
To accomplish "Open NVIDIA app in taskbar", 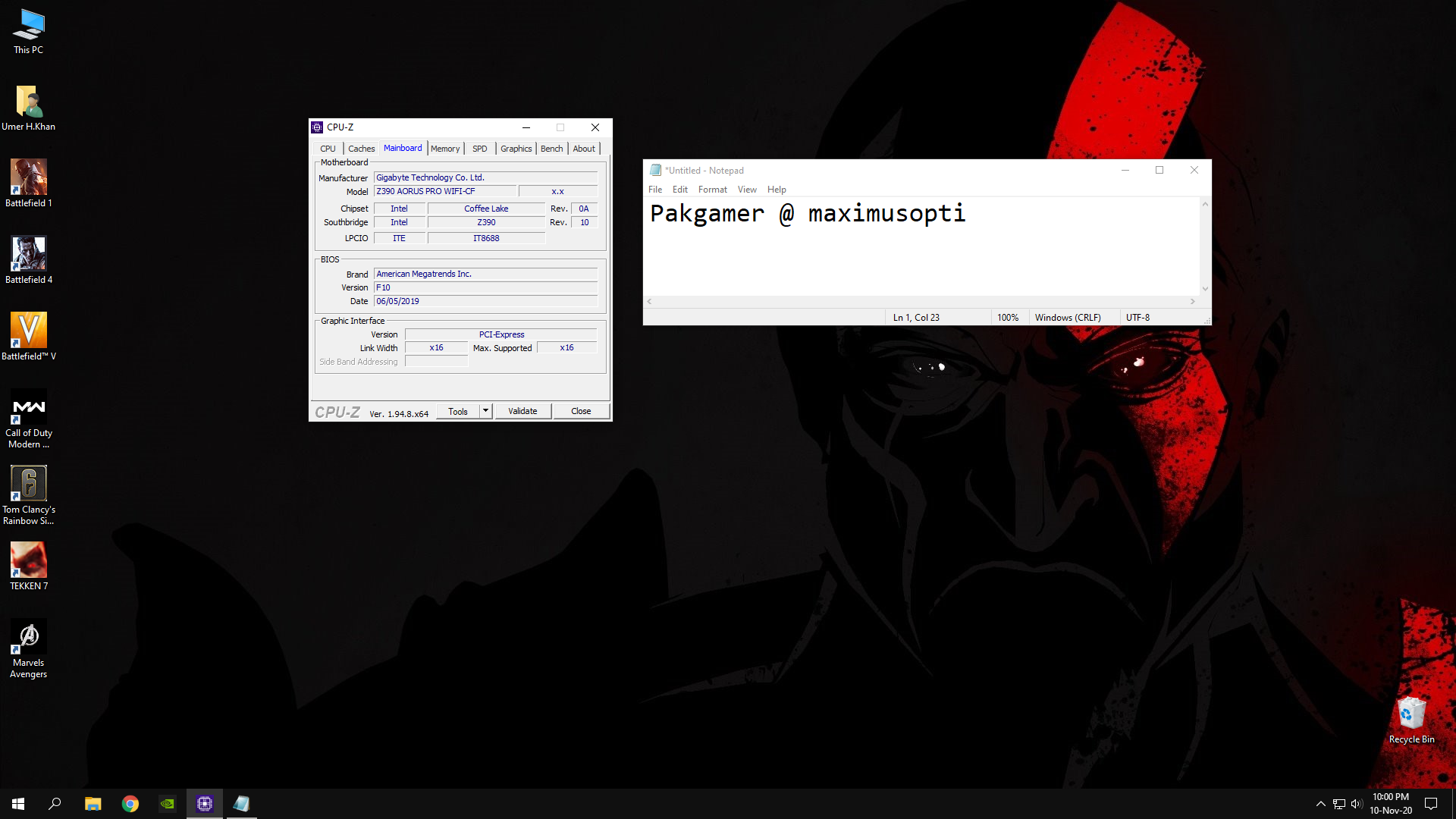I will (168, 804).
